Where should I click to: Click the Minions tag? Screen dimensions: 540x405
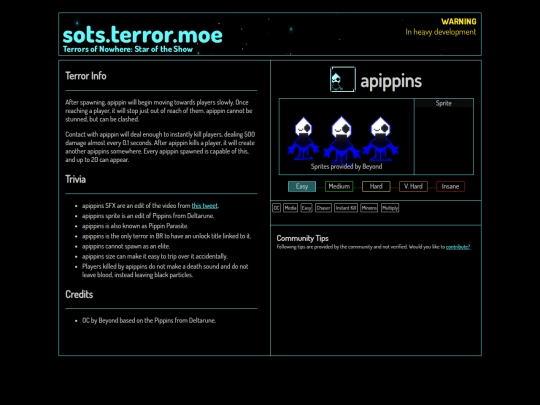369,208
